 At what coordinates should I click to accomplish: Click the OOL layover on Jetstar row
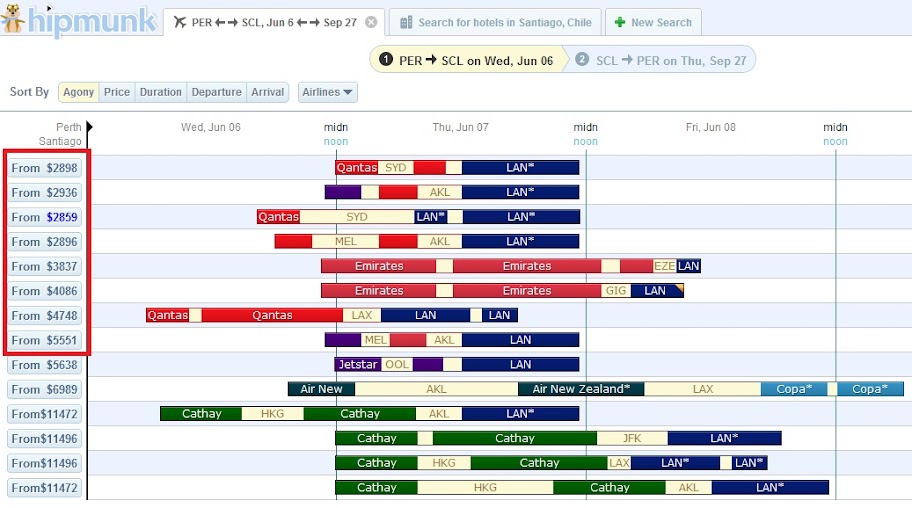[397, 364]
